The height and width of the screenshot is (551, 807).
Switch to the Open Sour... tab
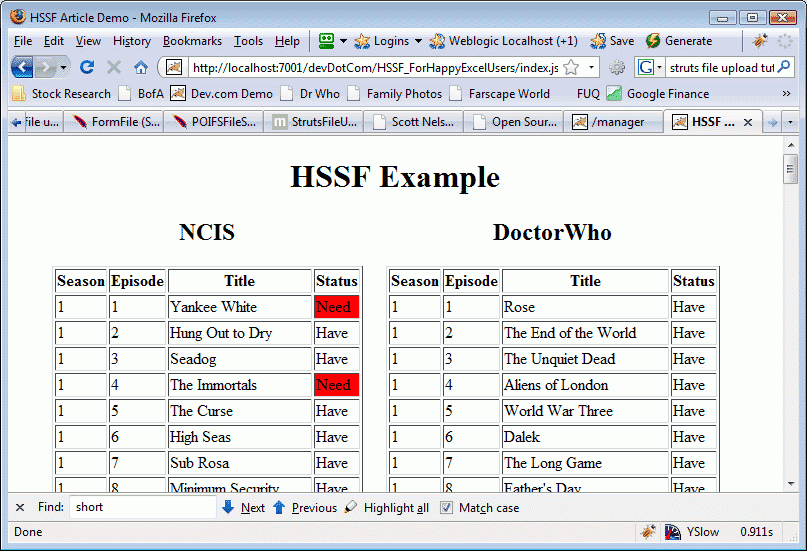click(514, 122)
